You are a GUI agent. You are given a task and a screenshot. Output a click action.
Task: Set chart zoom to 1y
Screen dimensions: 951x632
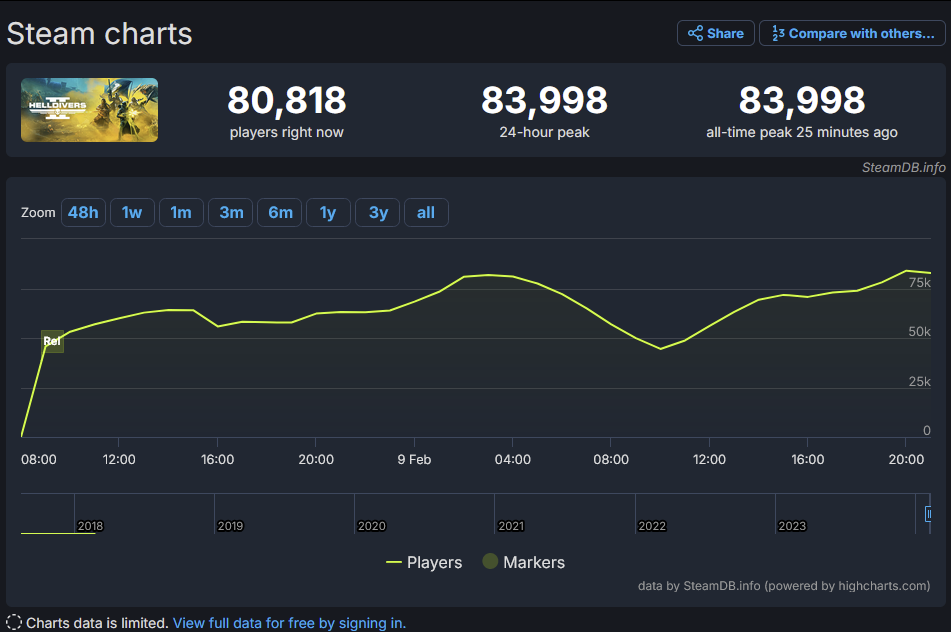pos(328,213)
